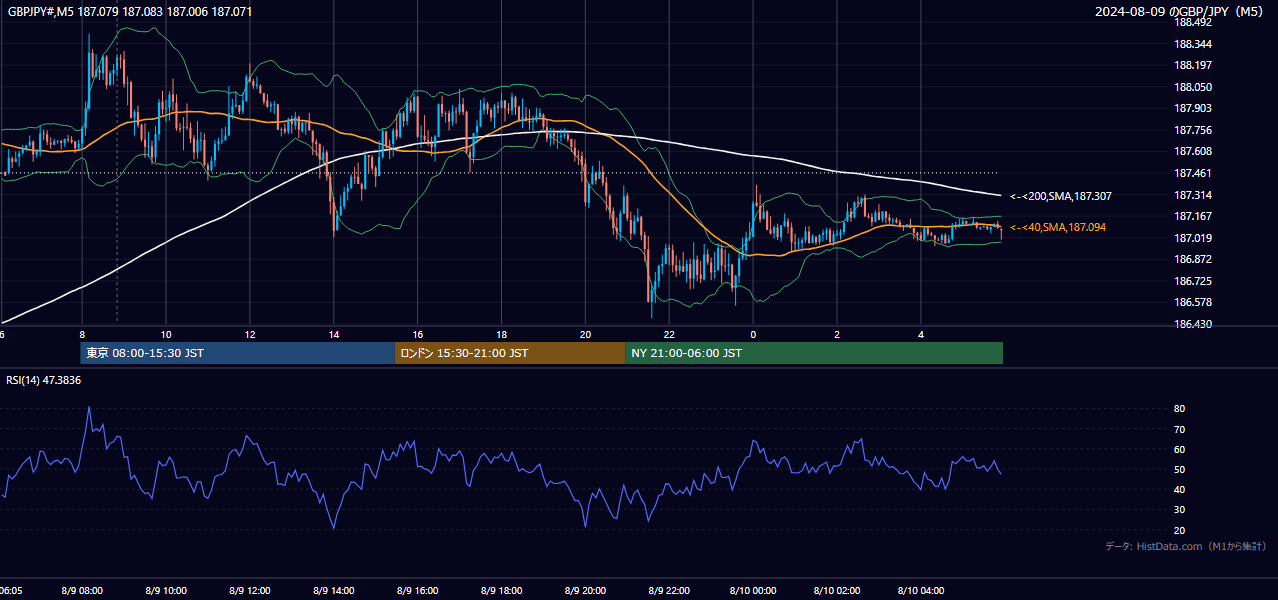Click the bottom RSI scale value 20
The image size is (1278, 600).
pos(1180,530)
